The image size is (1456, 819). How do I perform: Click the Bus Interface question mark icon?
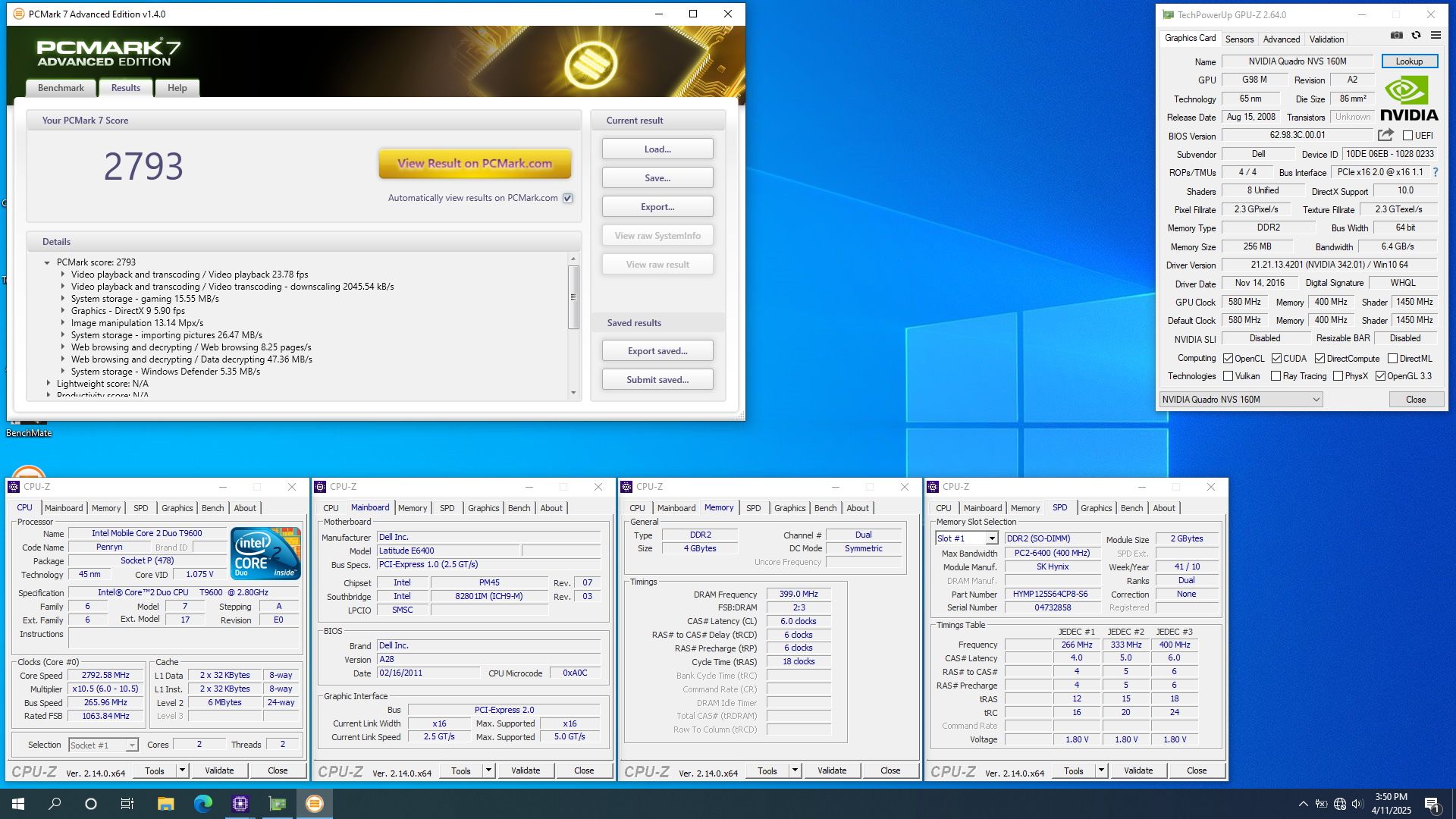pyautogui.click(x=1436, y=172)
